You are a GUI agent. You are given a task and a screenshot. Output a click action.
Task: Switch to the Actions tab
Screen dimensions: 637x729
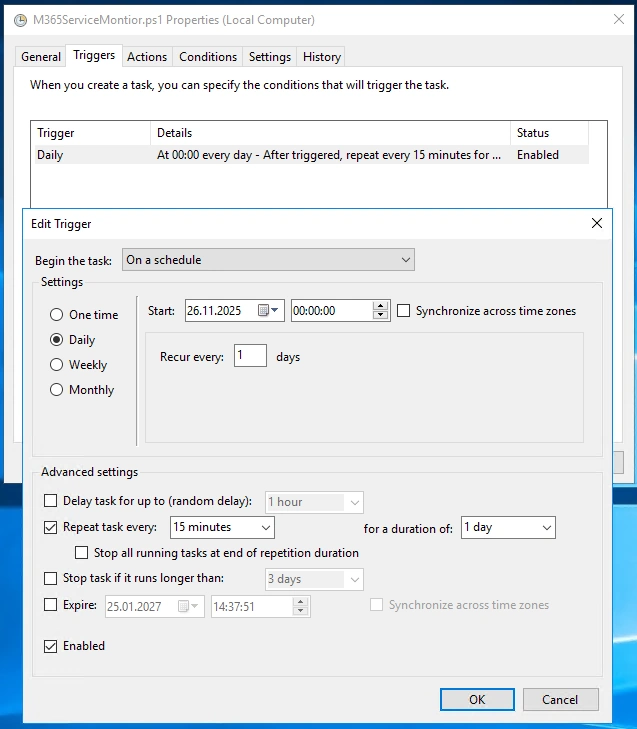pos(147,57)
